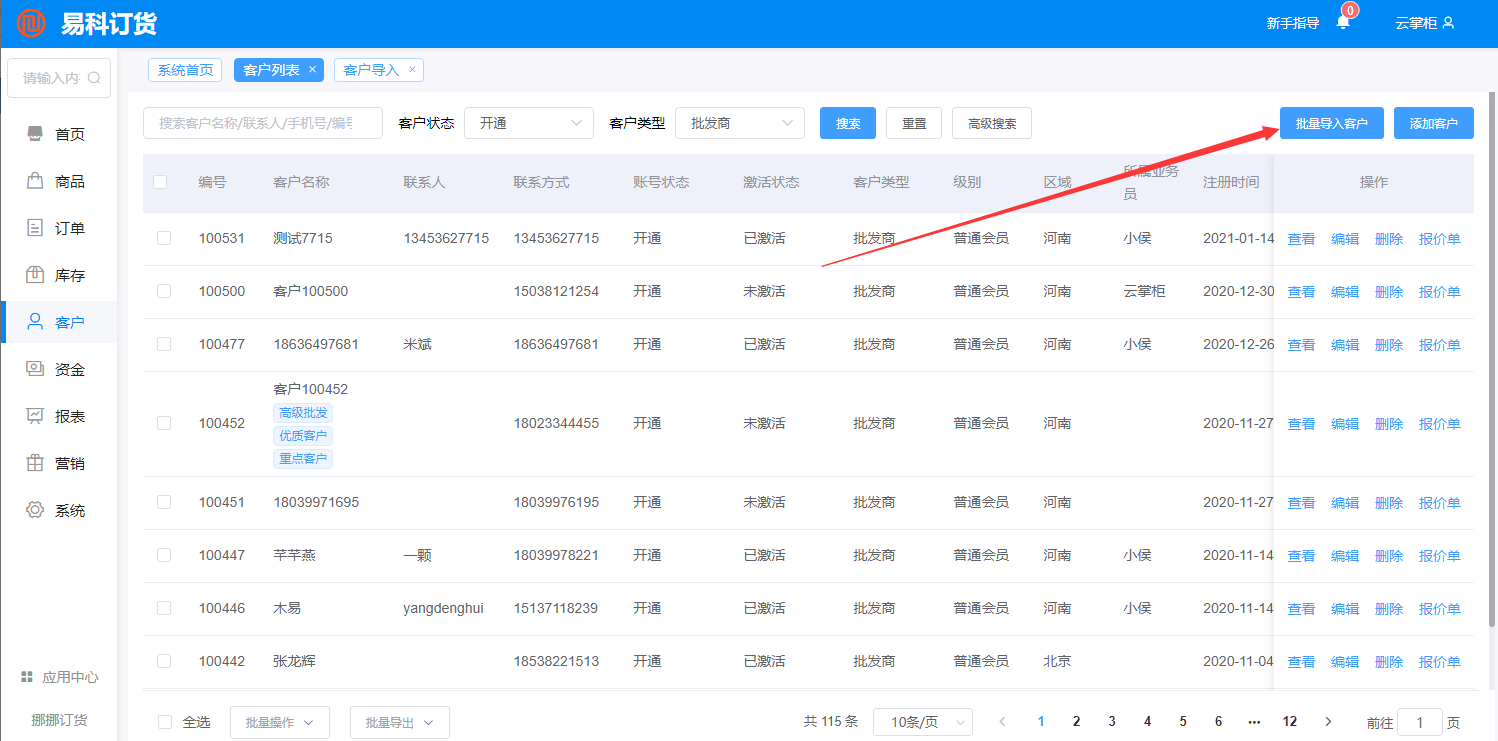Click 查看 for customer 张龙辉
This screenshot has height=741, width=1498.
click(1301, 662)
